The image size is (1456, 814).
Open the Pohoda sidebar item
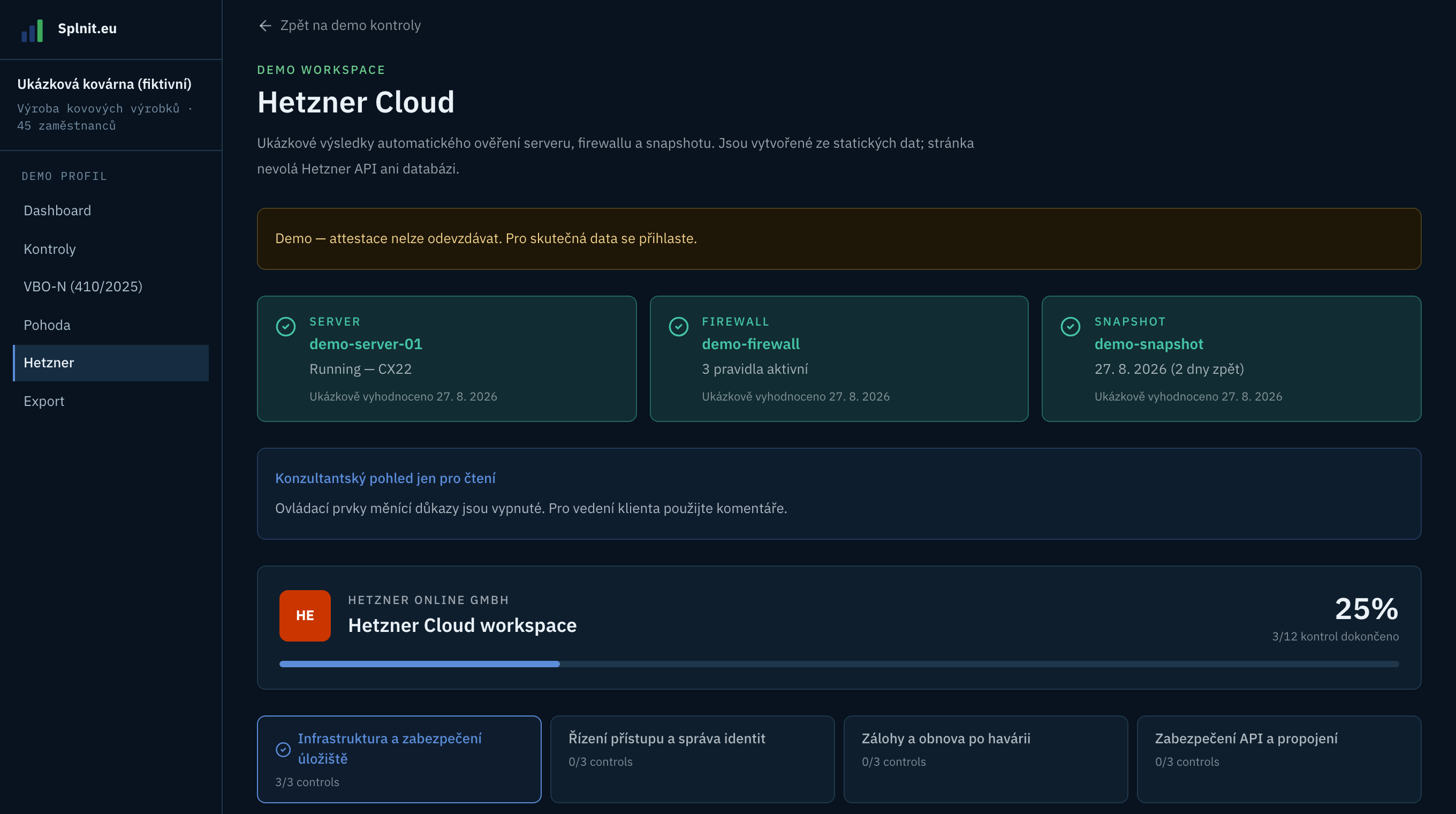111,325
